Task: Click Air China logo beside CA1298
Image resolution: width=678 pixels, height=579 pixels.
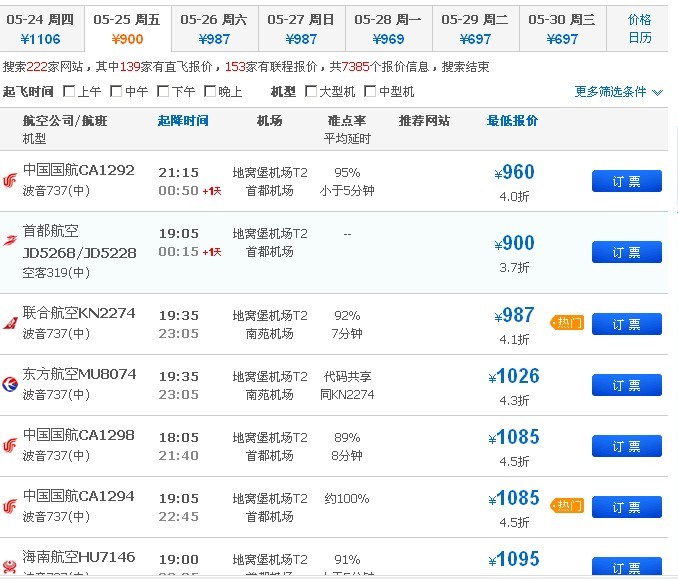Action: (10, 445)
